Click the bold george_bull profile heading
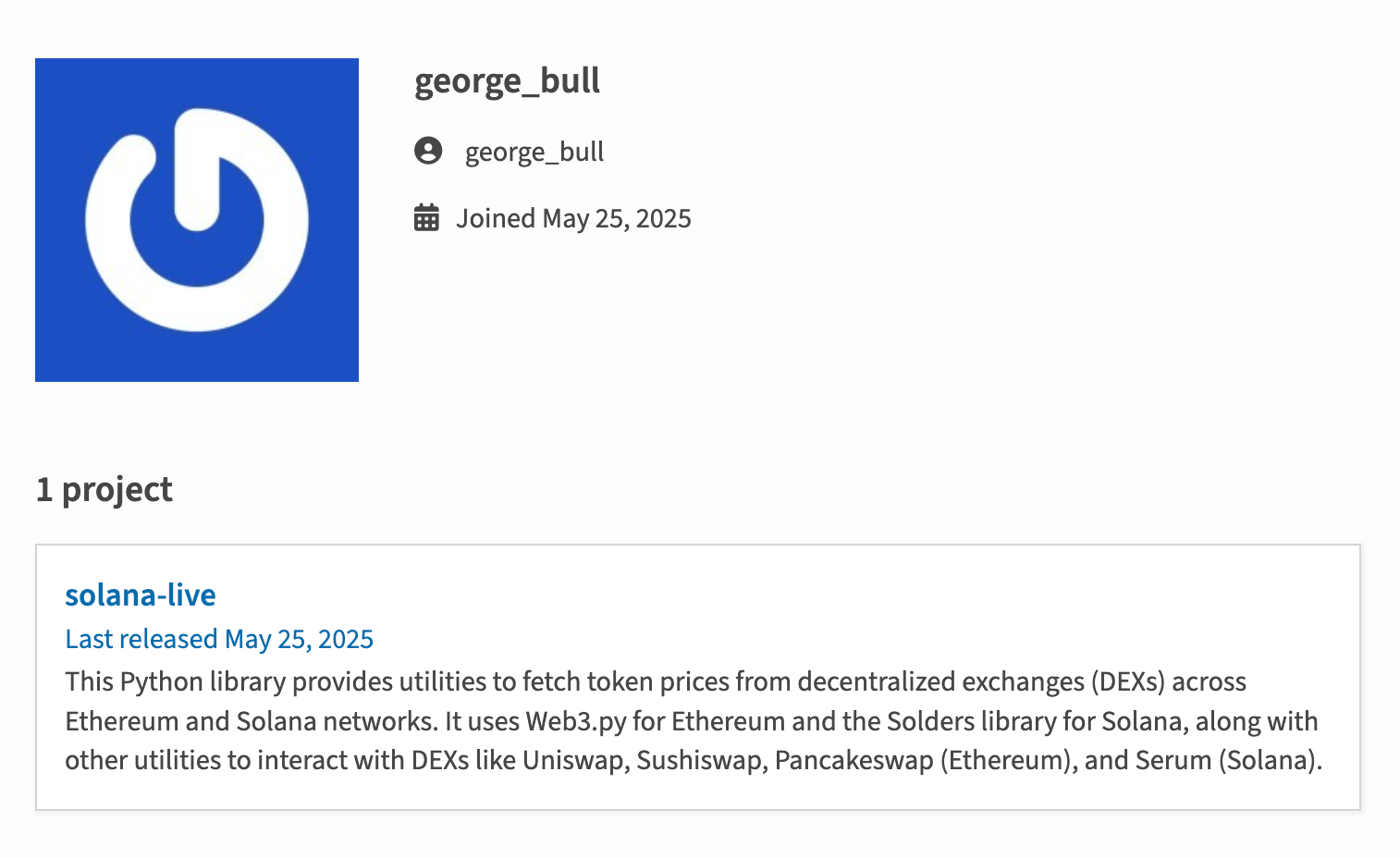1400x858 pixels. coord(507,81)
